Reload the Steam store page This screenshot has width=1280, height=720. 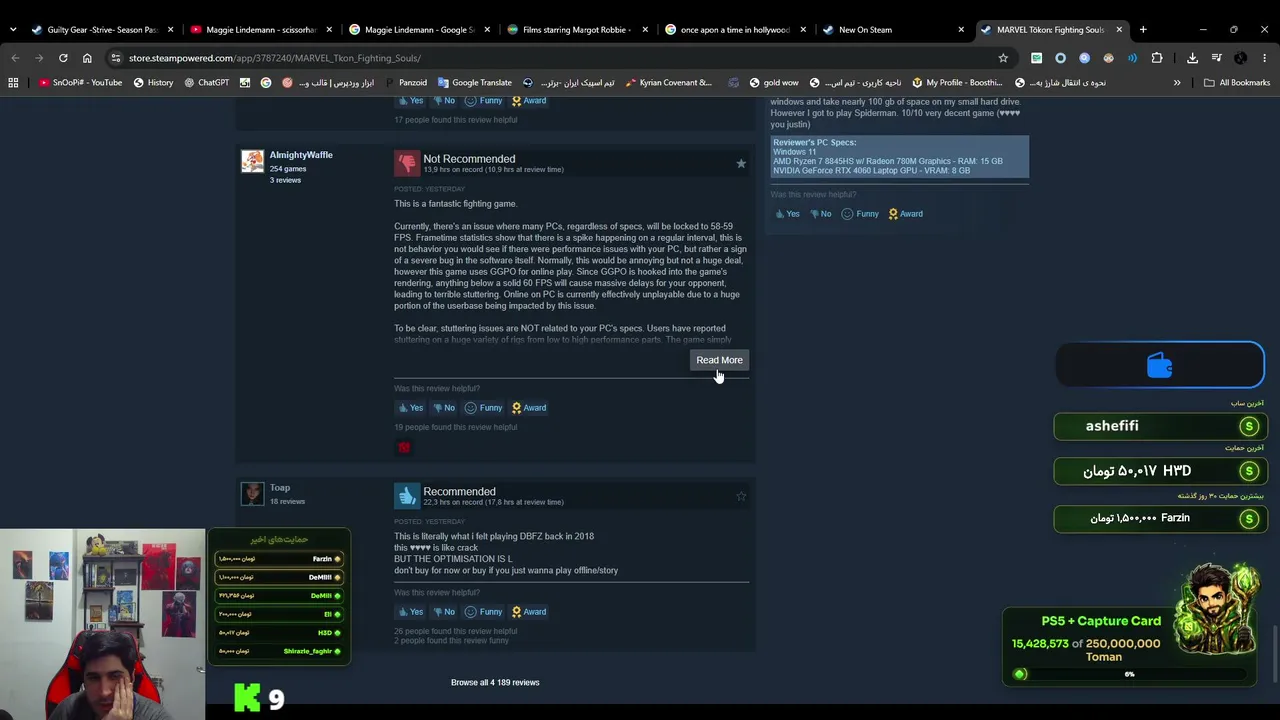pyautogui.click(x=63, y=58)
